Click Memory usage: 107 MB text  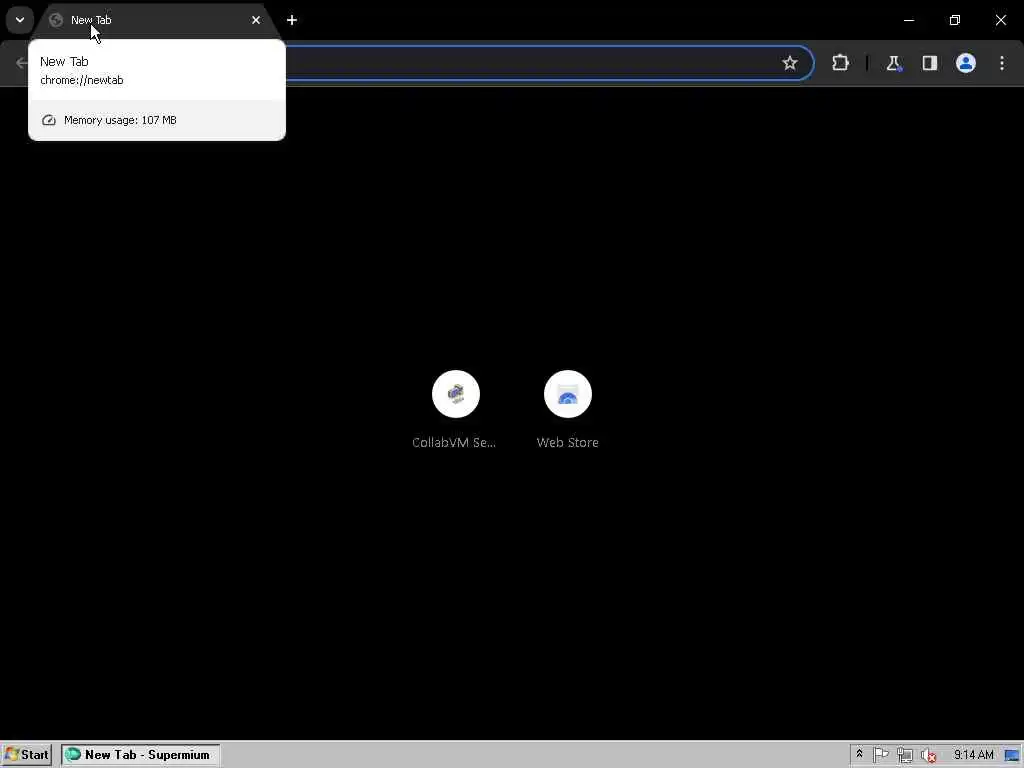120,120
